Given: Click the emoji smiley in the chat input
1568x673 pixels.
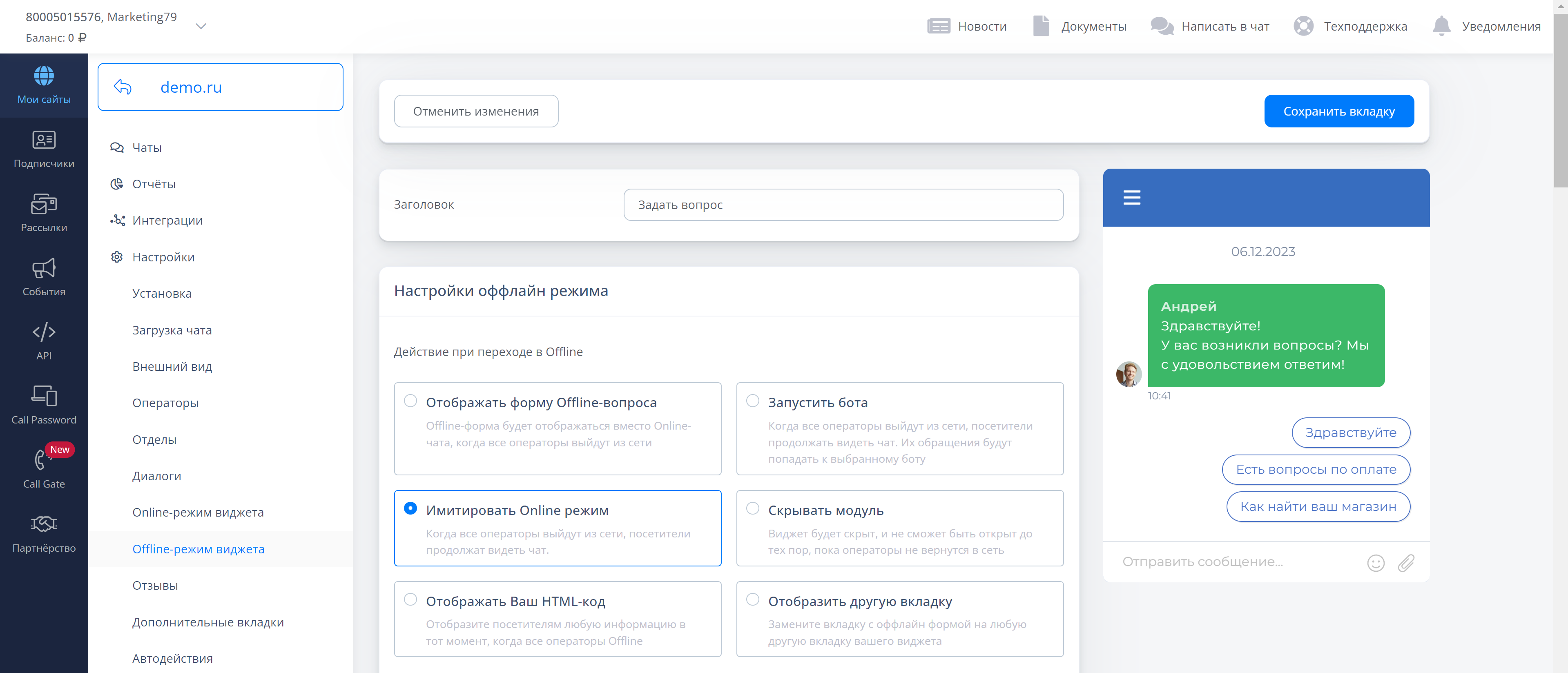Looking at the screenshot, I should tap(1376, 563).
